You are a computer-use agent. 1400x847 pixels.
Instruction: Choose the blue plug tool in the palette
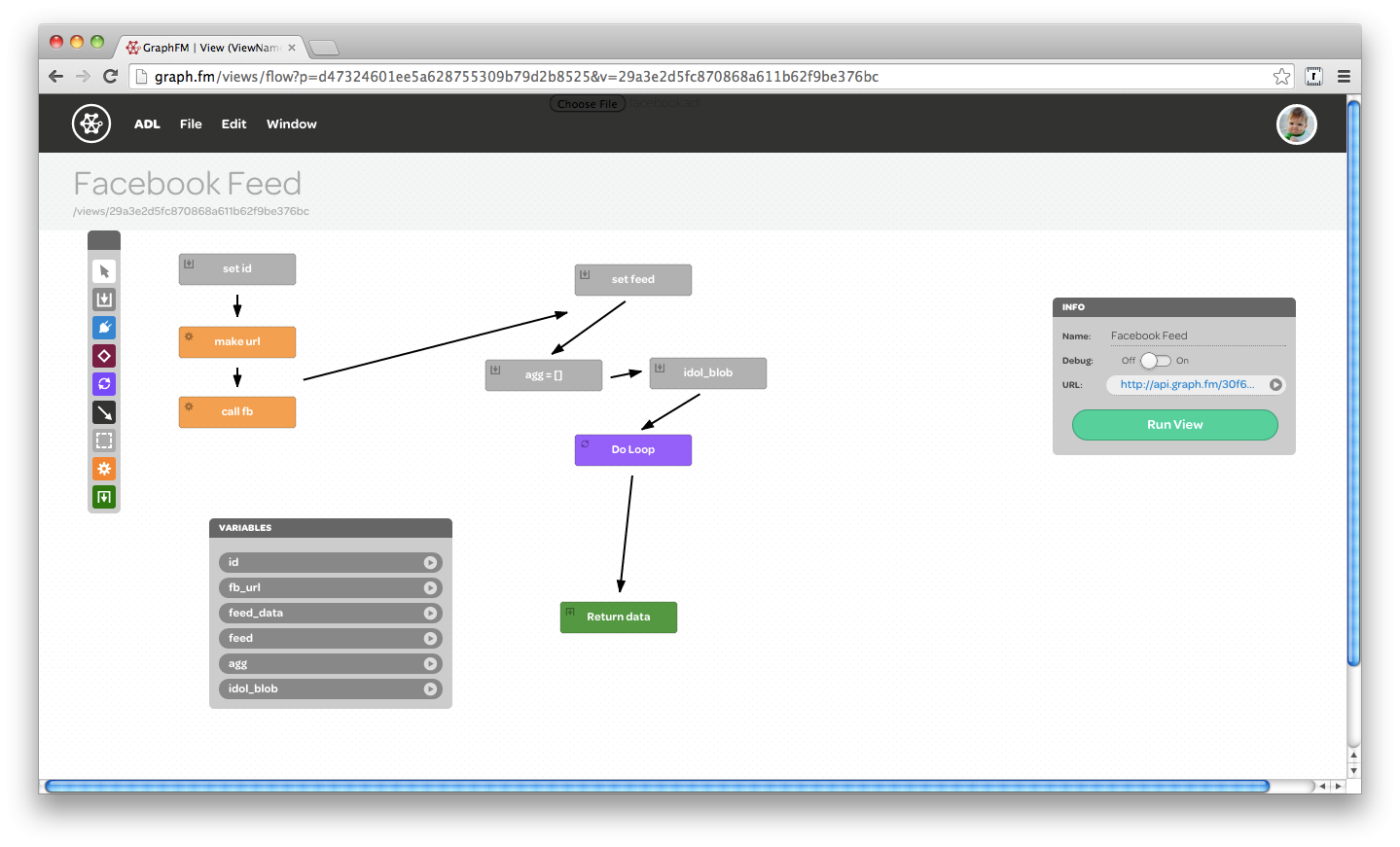tap(104, 328)
